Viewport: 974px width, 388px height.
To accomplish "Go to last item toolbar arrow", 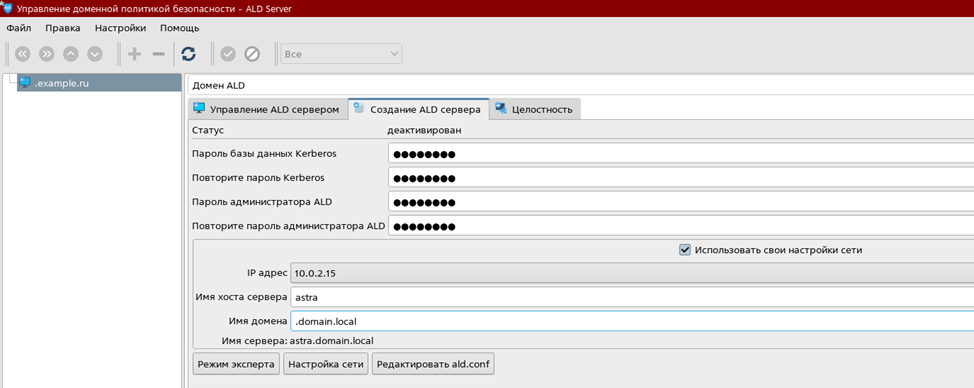I will tap(47, 54).
